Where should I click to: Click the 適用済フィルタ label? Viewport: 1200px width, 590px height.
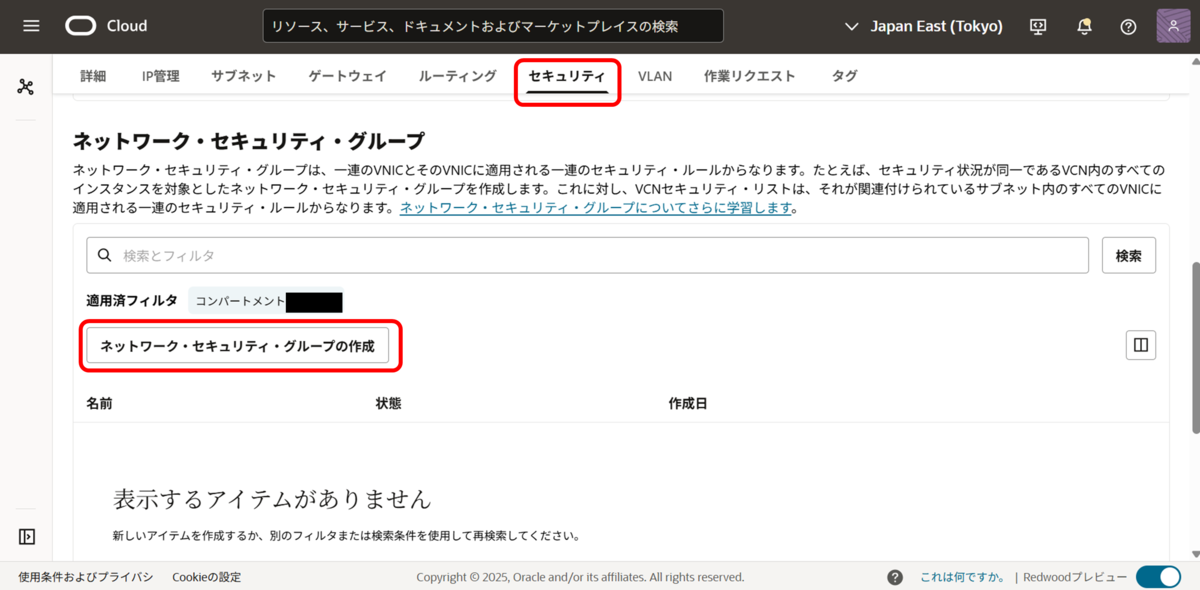tap(132, 300)
